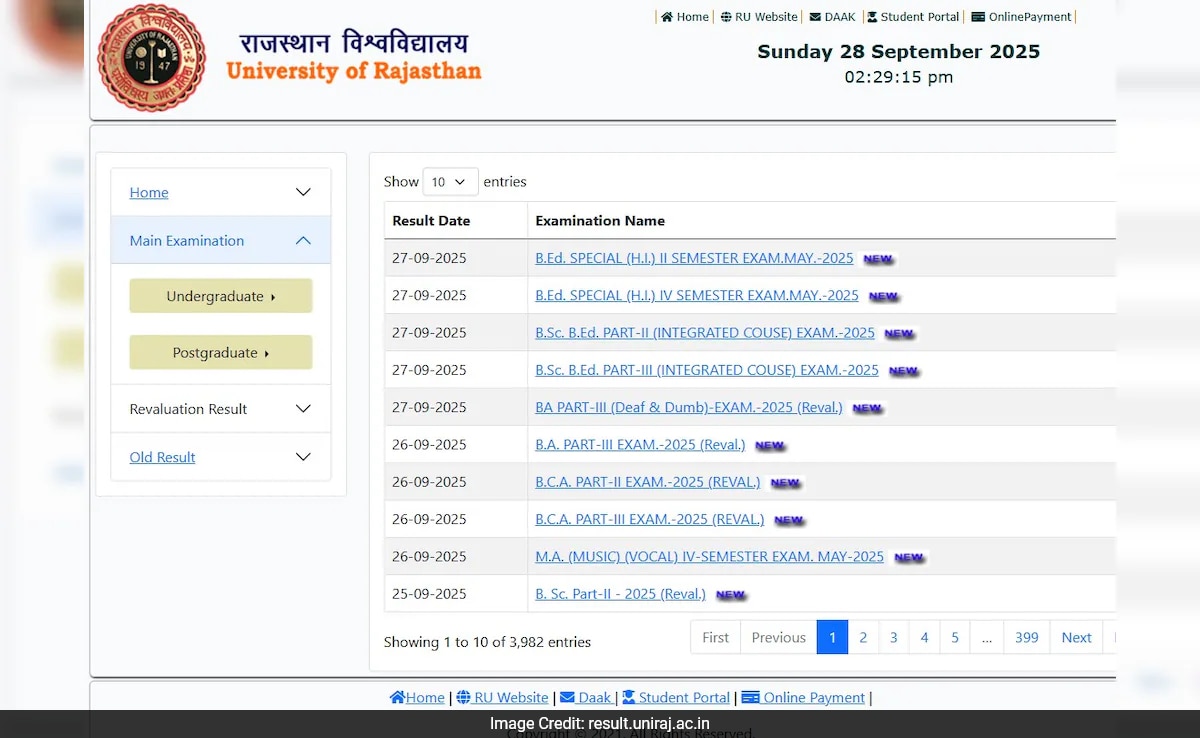The height and width of the screenshot is (738, 1200).
Task: Click the DAAK envelope icon in header
Action: point(815,17)
